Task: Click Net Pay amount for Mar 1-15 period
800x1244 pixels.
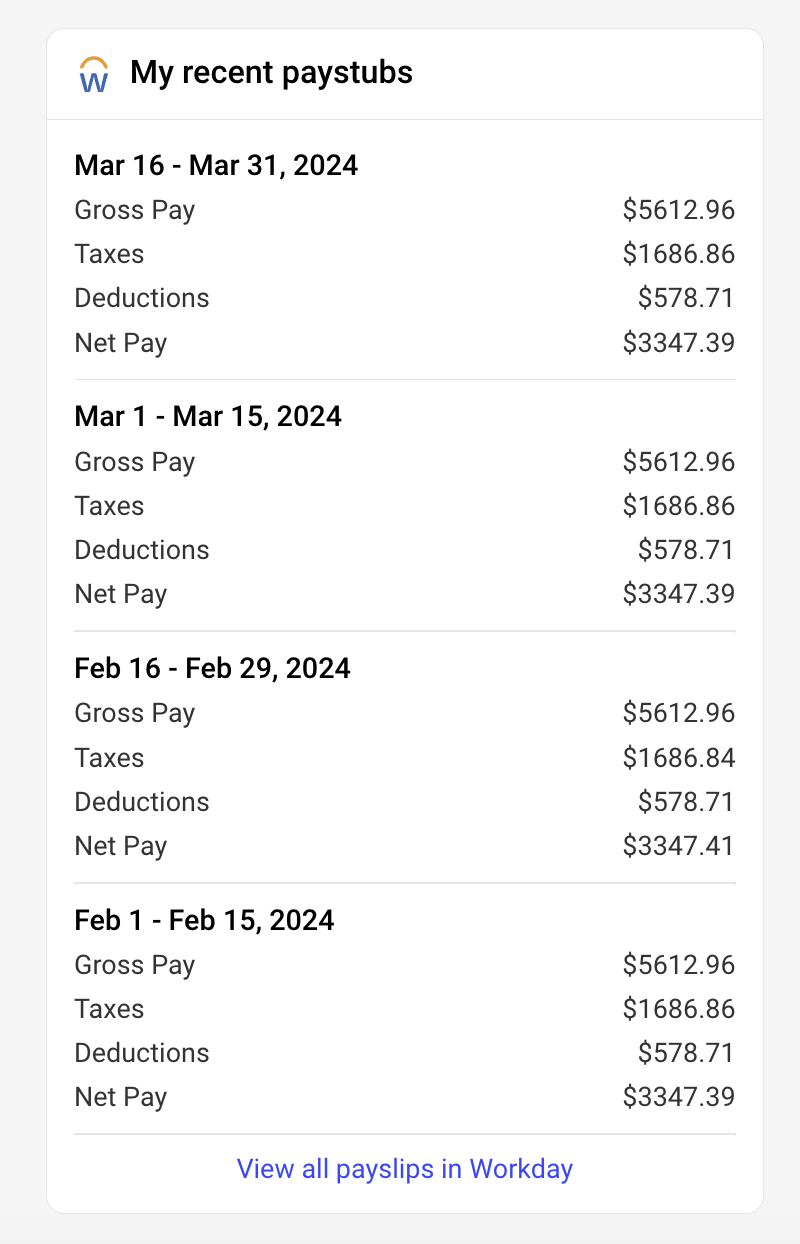Action: tap(678, 594)
